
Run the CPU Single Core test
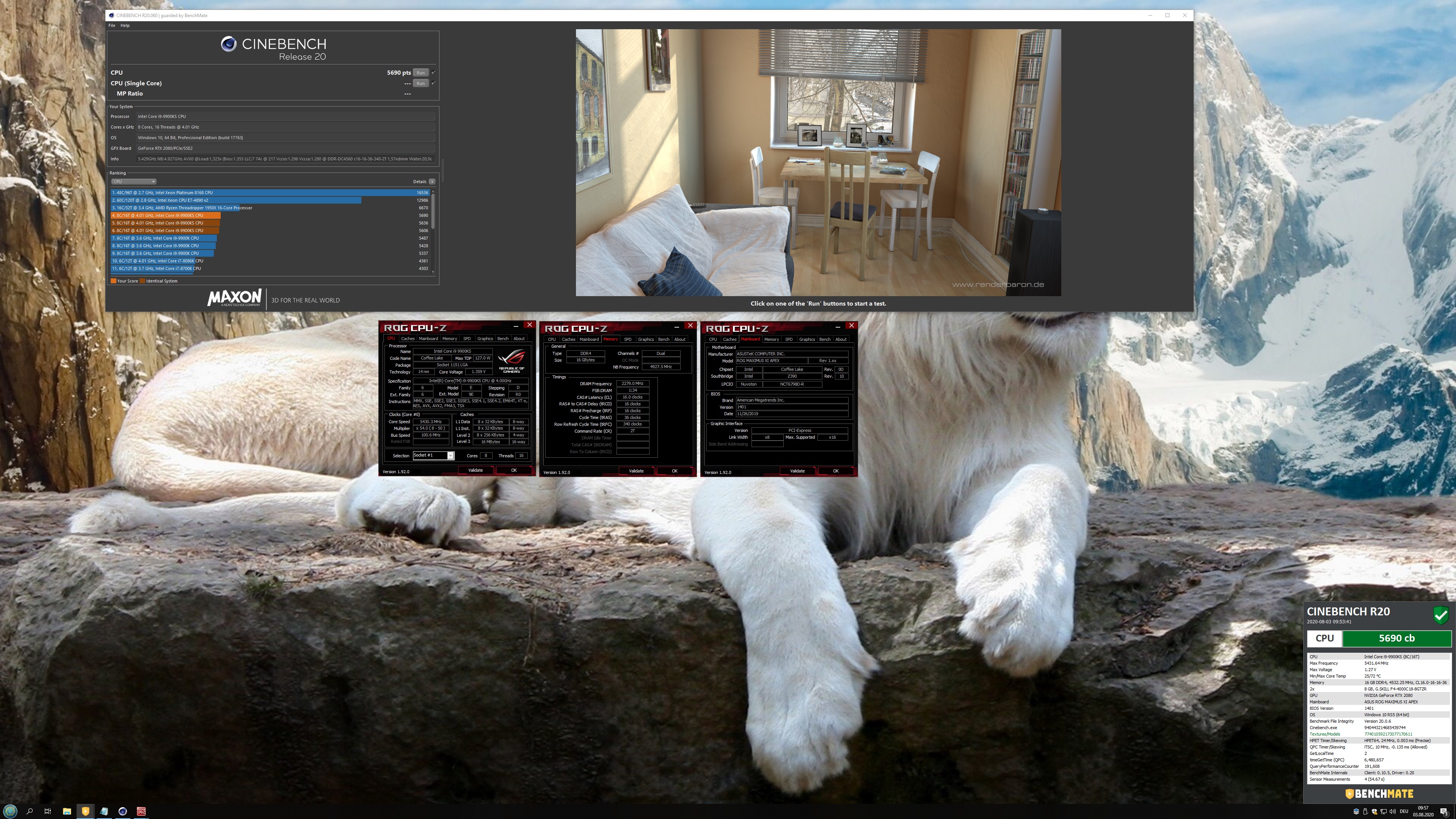[420, 83]
